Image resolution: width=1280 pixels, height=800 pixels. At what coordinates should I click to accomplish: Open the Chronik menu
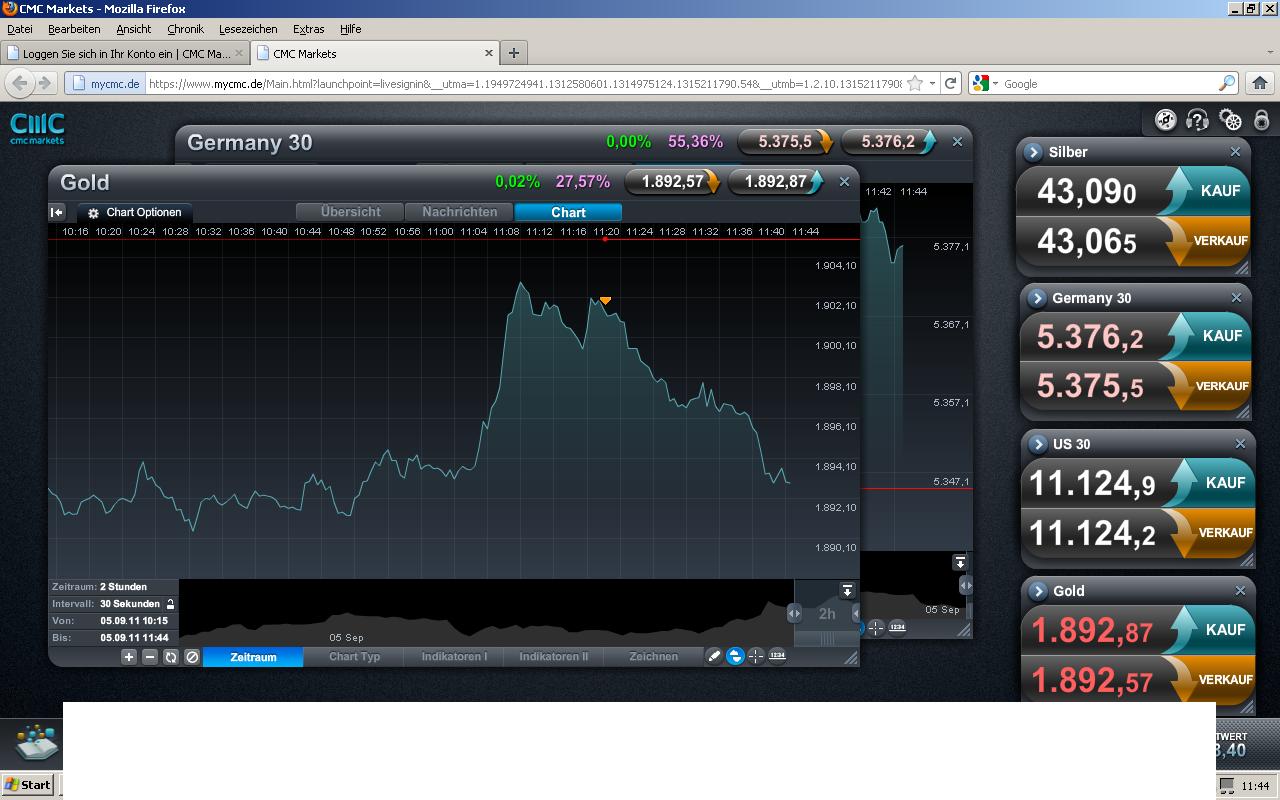tap(185, 29)
